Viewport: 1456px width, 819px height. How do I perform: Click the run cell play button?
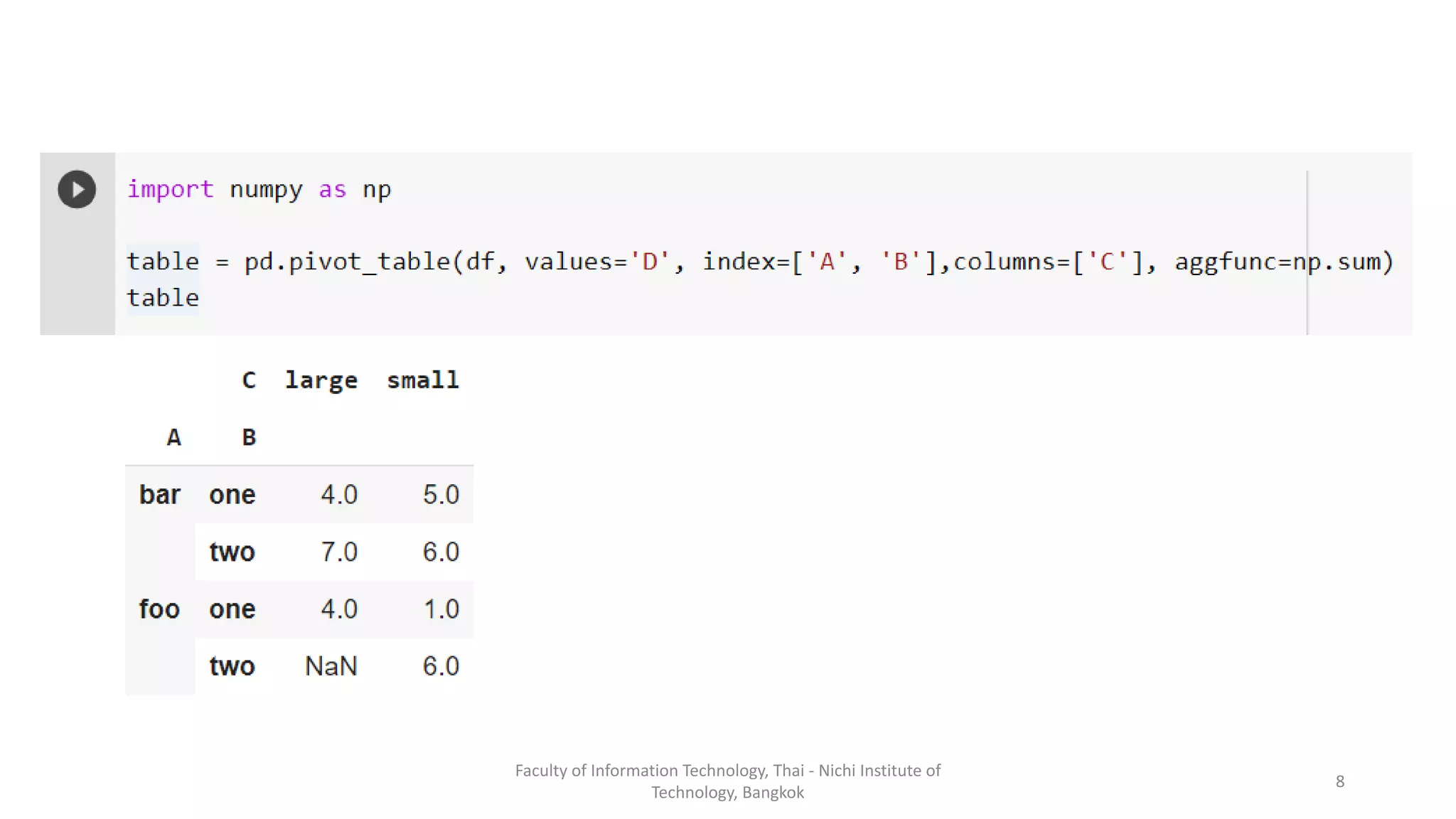pos(77,189)
